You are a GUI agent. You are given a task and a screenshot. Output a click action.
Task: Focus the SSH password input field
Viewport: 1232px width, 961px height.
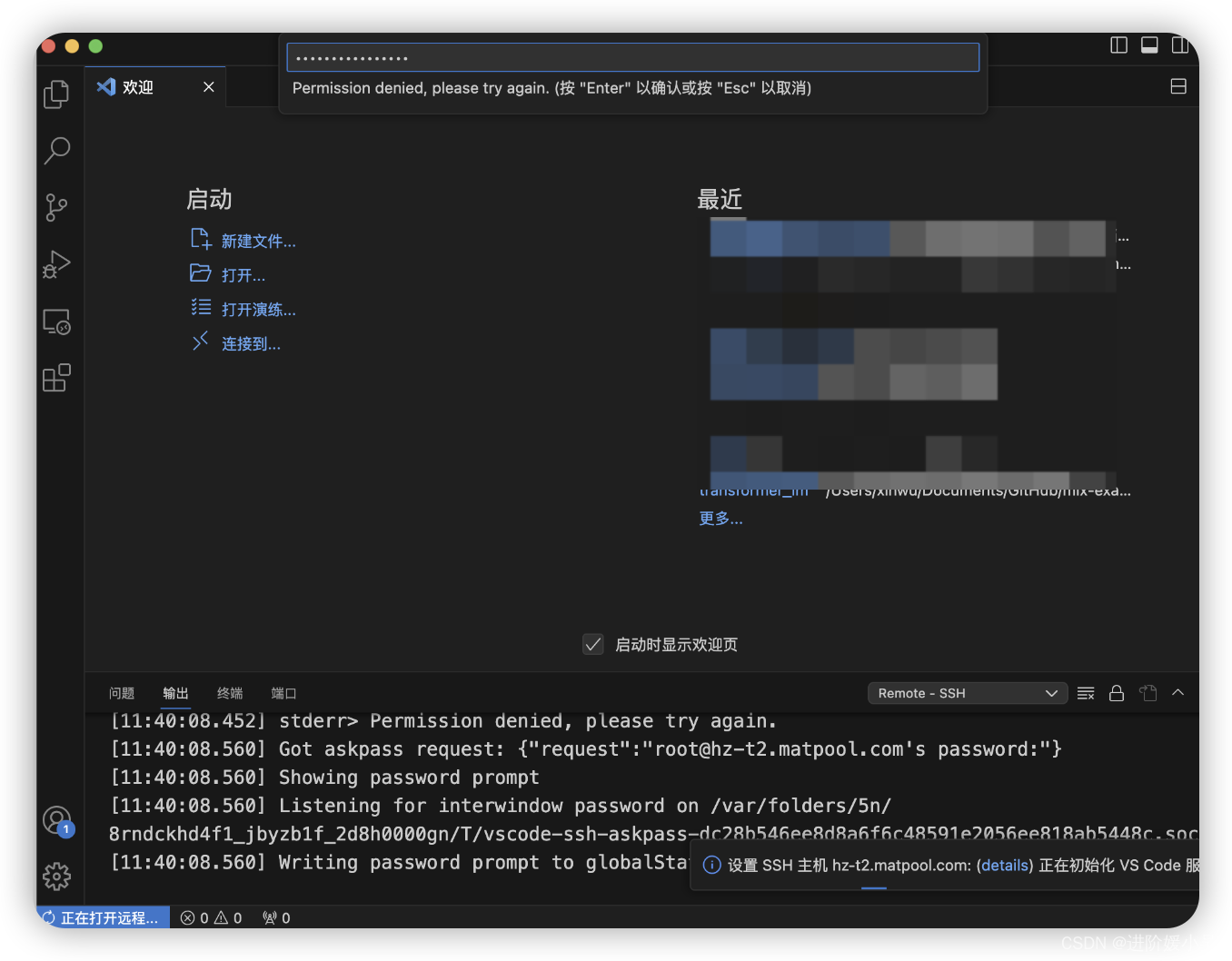[x=633, y=57]
